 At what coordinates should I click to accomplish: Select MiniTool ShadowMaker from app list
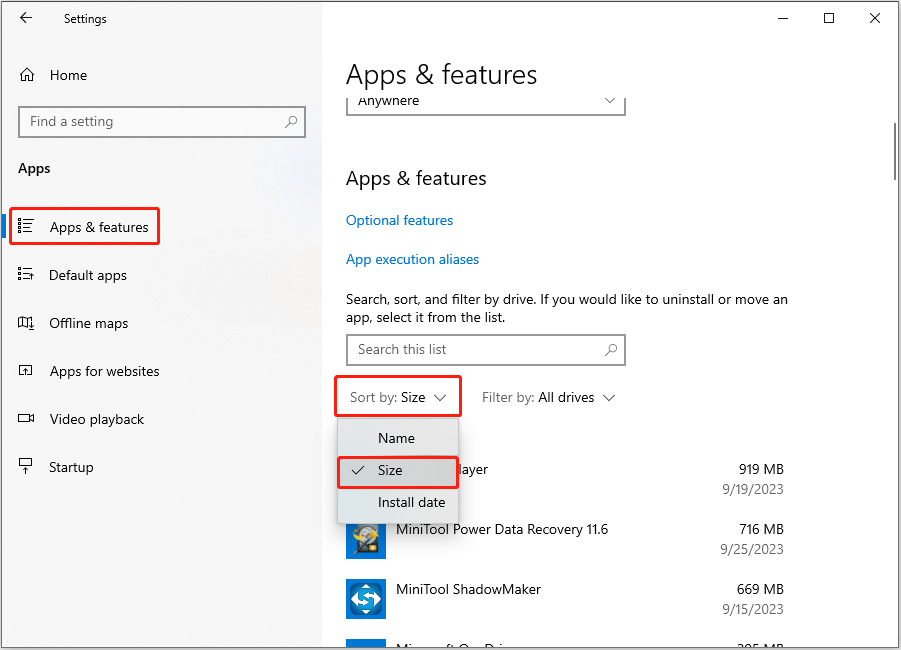tap(468, 589)
